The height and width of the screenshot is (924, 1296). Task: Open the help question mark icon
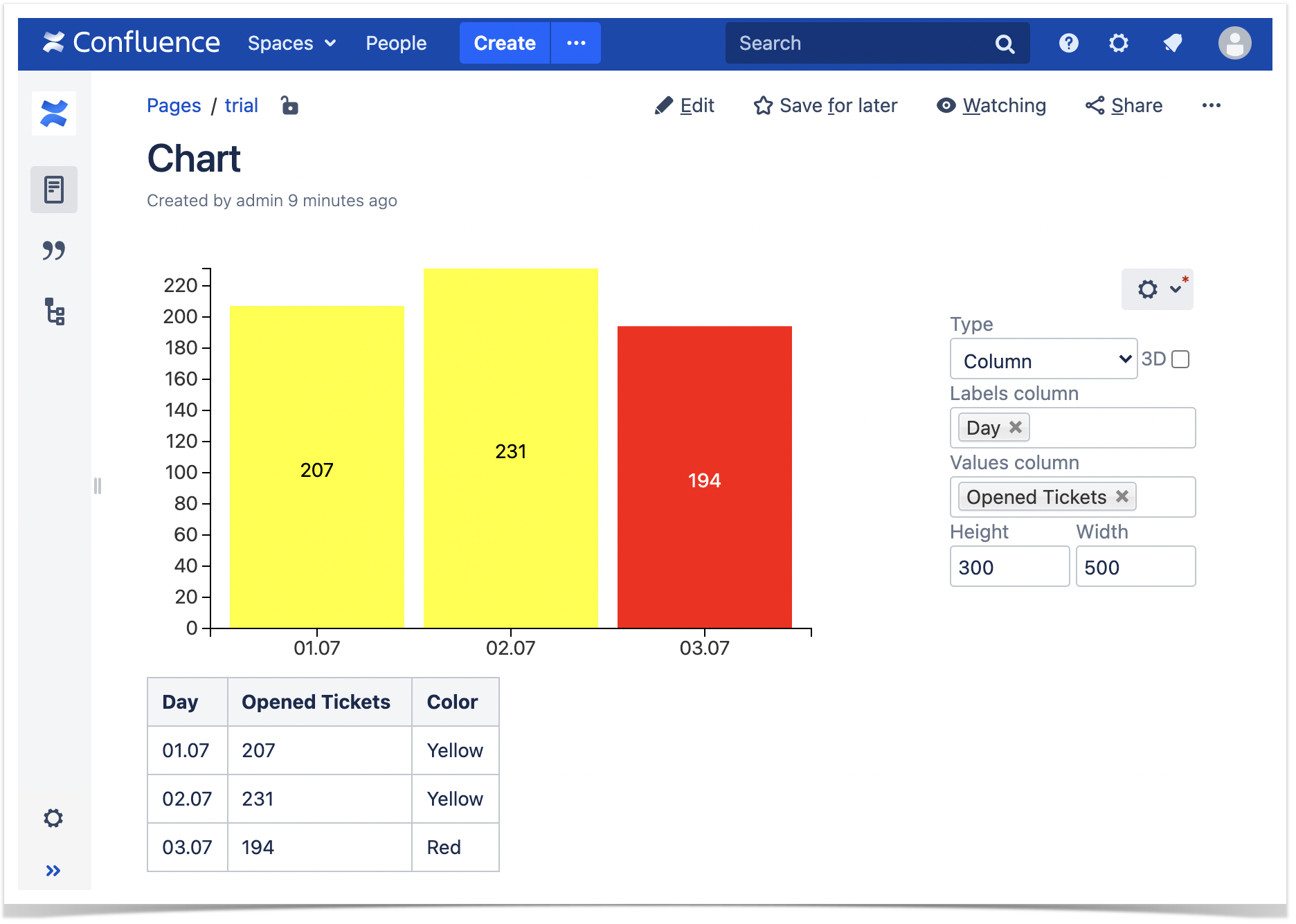click(x=1068, y=42)
